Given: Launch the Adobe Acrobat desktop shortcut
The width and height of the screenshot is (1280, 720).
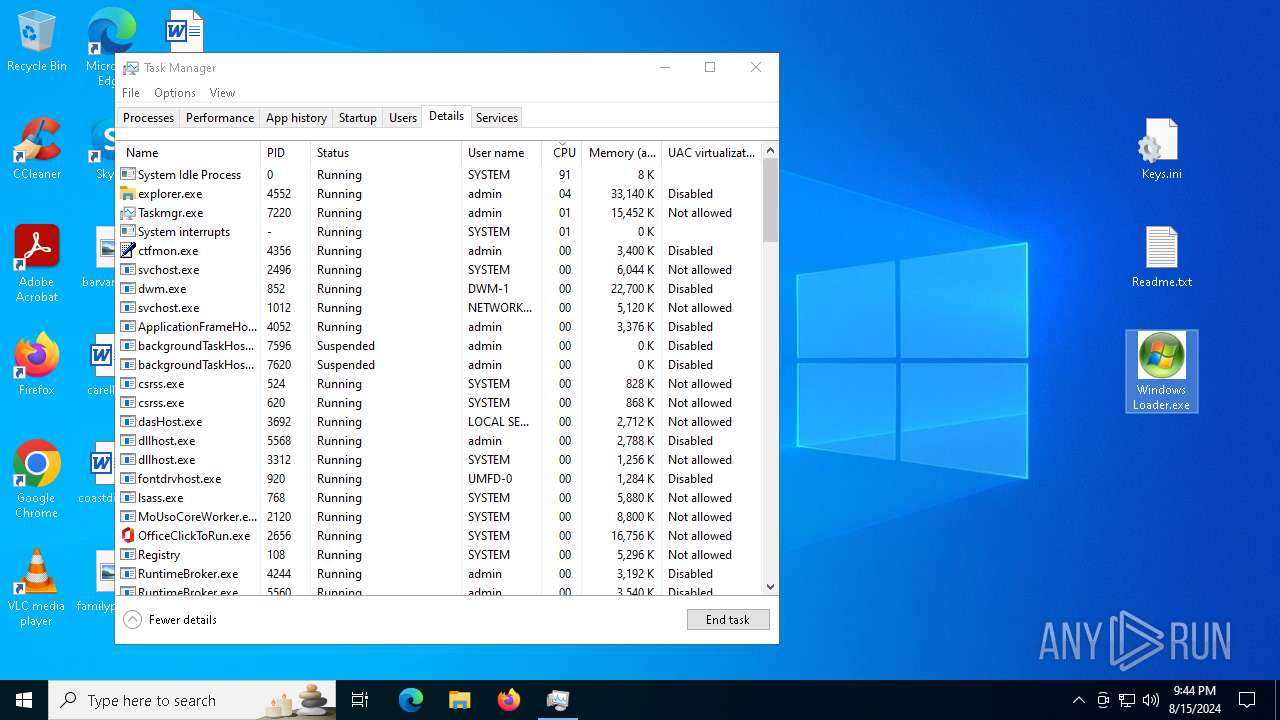Looking at the screenshot, I should 36,264.
